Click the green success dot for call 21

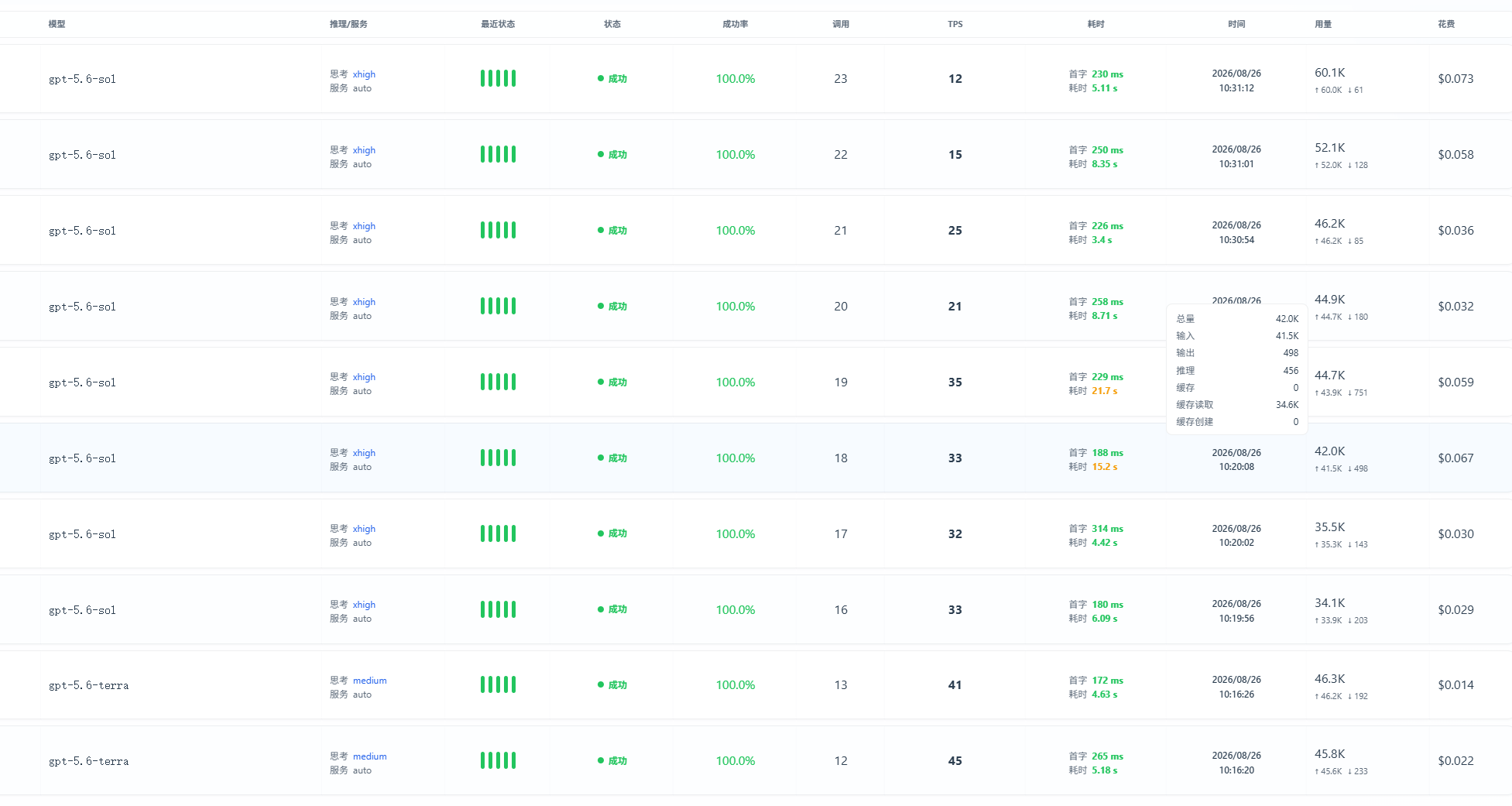pyautogui.click(x=601, y=230)
